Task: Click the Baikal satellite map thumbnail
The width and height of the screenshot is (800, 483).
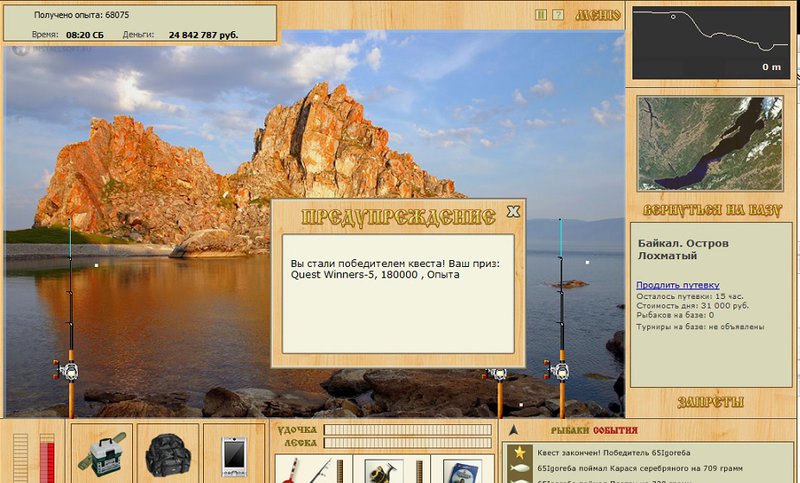Action: pos(710,143)
